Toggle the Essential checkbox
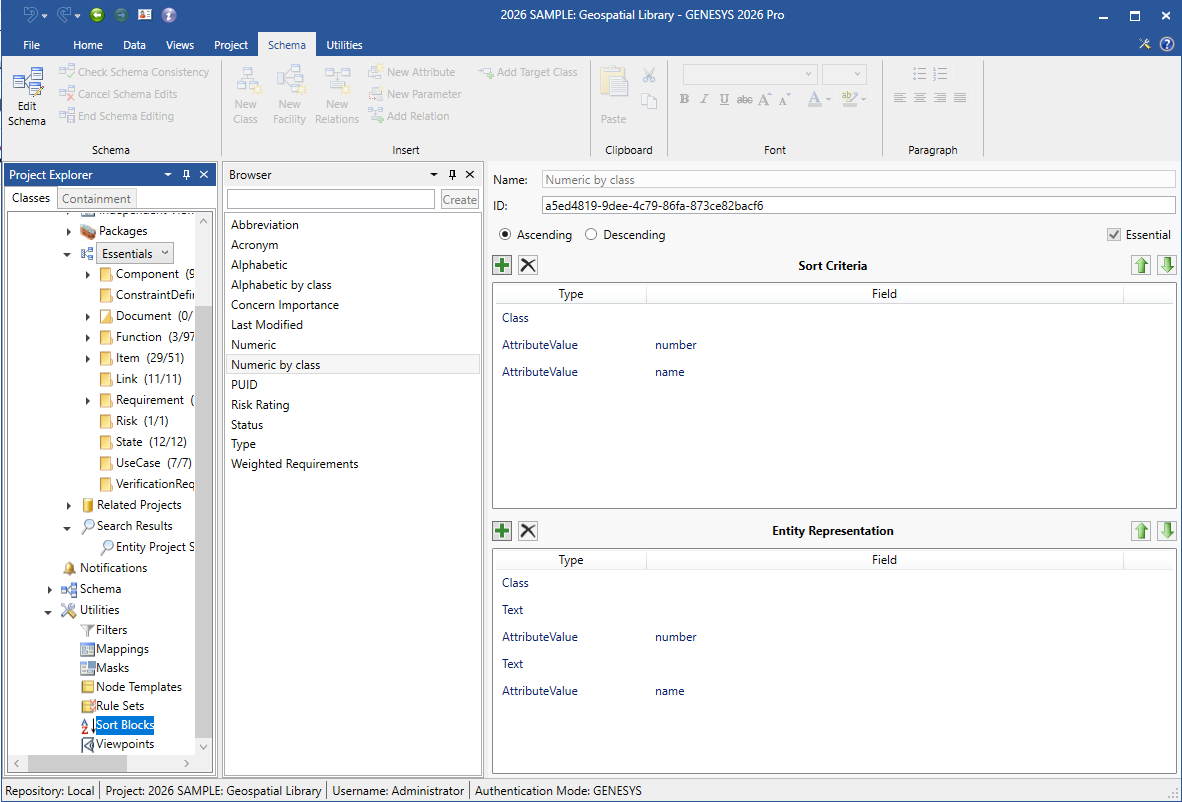This screenshot has height=802, width=1182. (x=1114, y=235)
